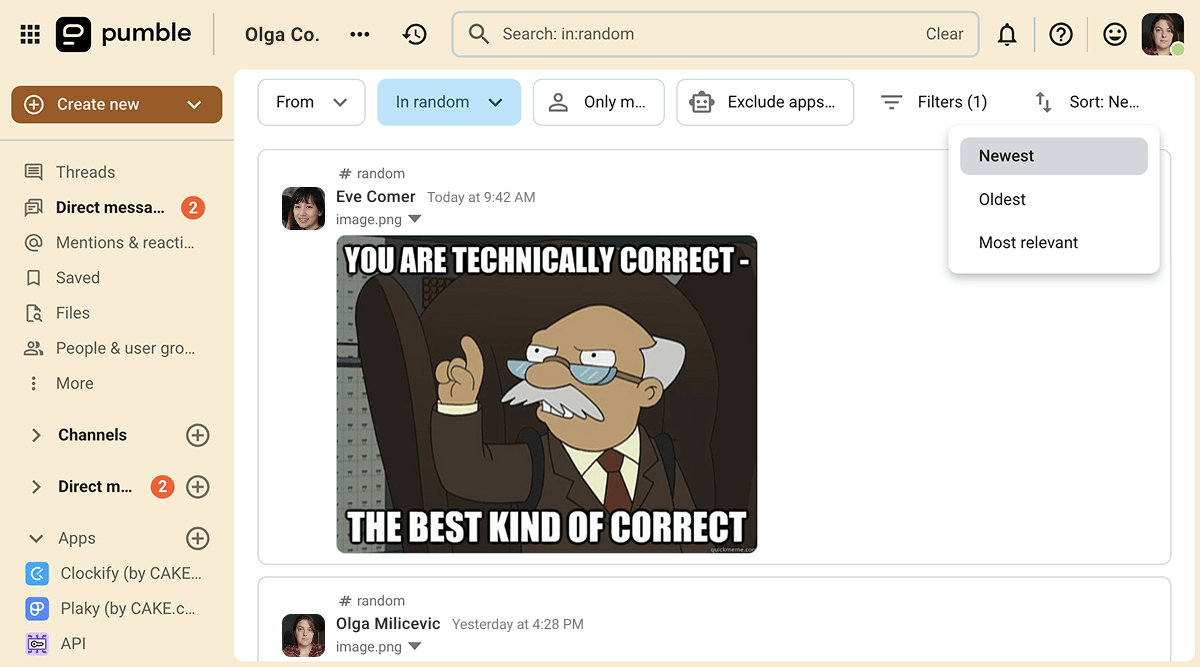Expand the Channels section chevron

(36, 435)
